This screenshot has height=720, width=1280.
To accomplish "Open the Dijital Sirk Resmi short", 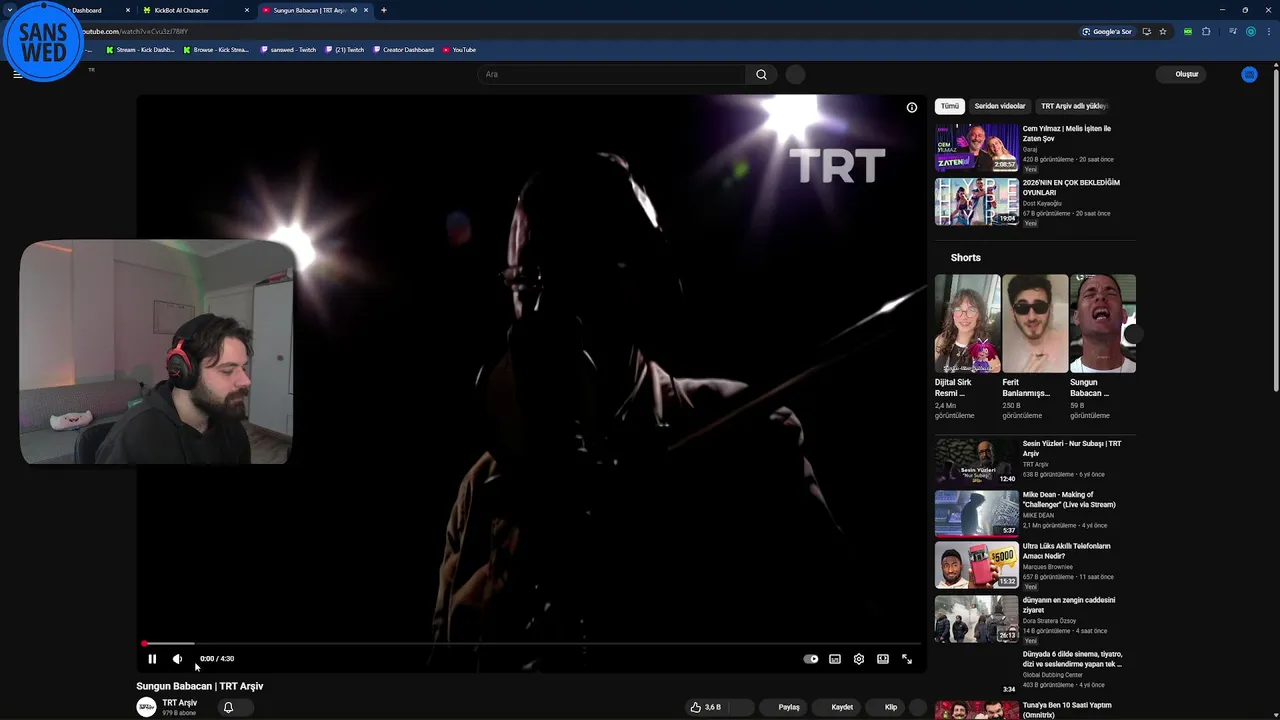I will [967, 323].
